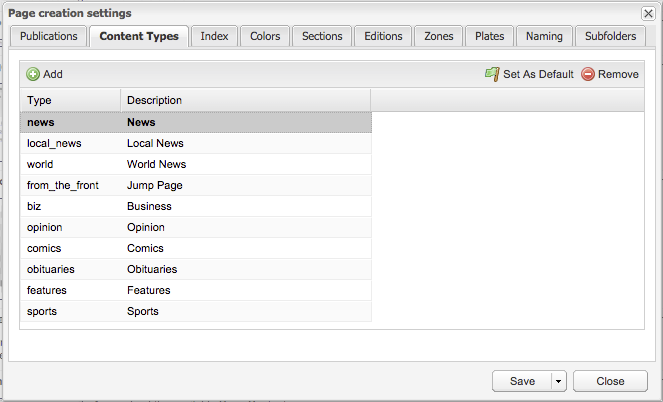Click the 'Local News' description cell

(246, 143)
